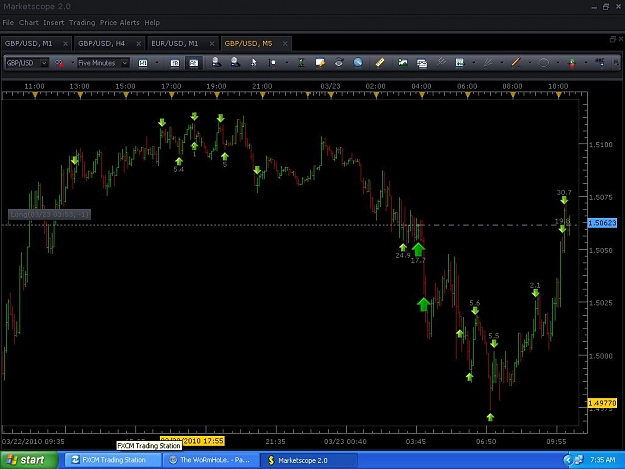Select the ABC text label tool
The width and height of the screenshot is (625, 469).
pos(599,63)
